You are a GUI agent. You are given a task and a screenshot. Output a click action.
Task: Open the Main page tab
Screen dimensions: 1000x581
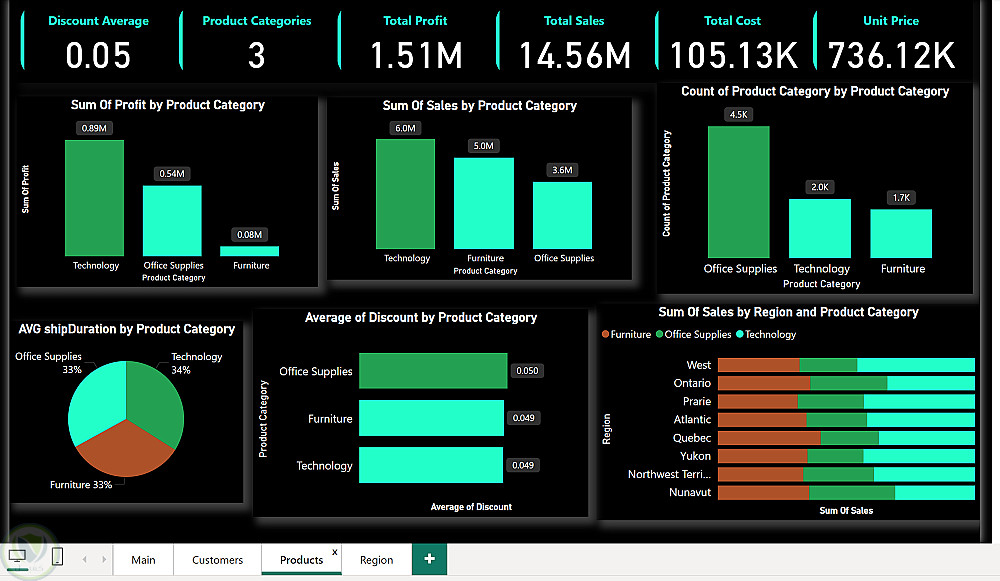click(143, 559)
